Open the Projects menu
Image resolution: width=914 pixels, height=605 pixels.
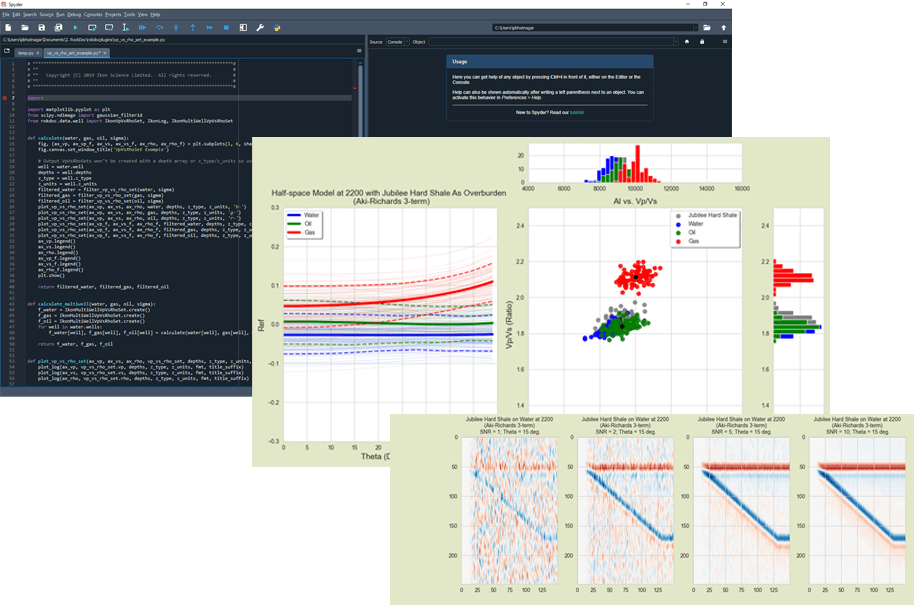(x=113, y=14)
